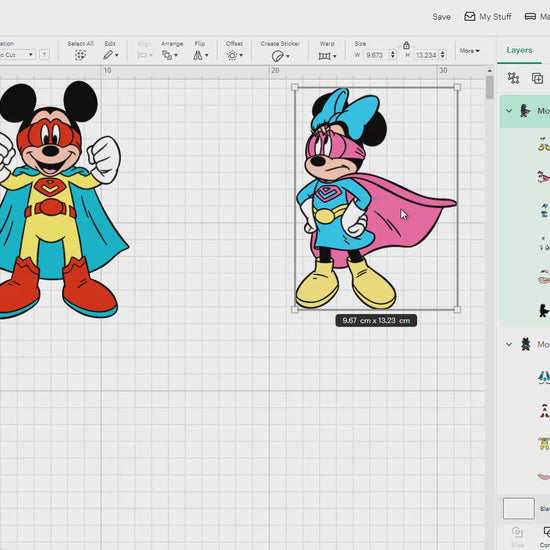The image size is (550, 550).
Task: Open the Arrange dropdown arrow
Action: (x=176, y=55)
